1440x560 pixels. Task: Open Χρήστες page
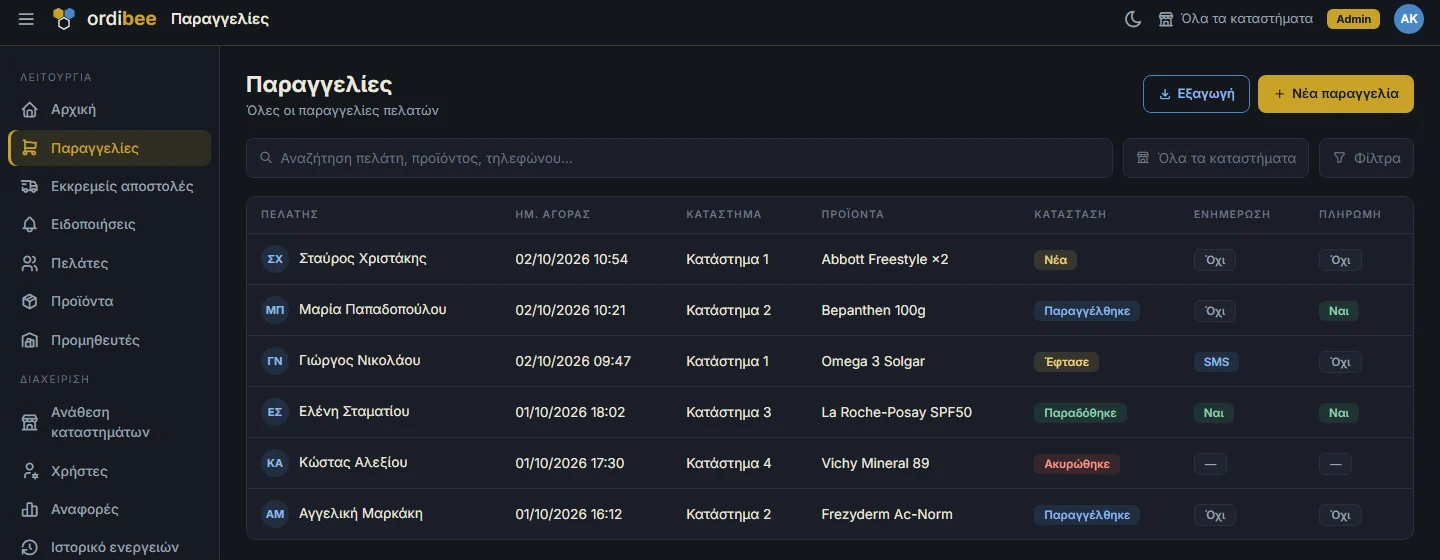click(x=110, y=471)
